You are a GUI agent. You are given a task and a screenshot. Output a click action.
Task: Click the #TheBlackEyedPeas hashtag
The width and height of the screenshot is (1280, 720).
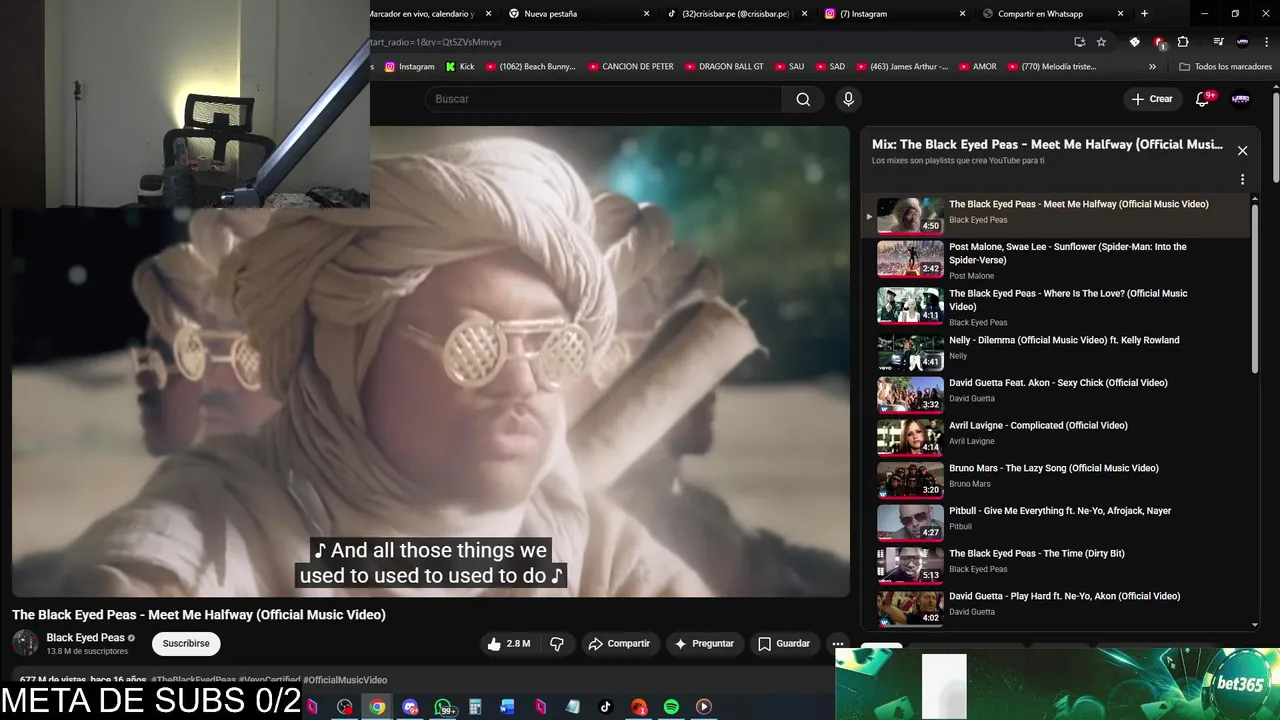click(194, 680)
